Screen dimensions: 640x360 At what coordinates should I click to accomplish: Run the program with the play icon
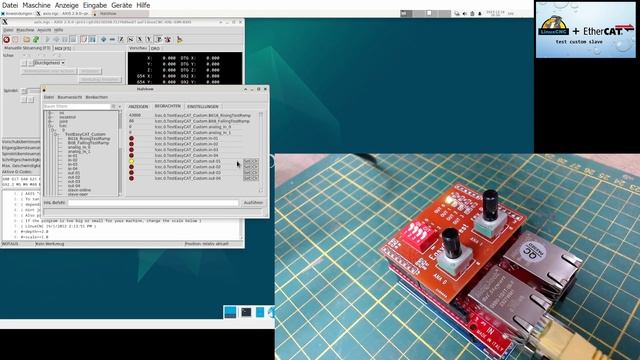pos(47,40)
